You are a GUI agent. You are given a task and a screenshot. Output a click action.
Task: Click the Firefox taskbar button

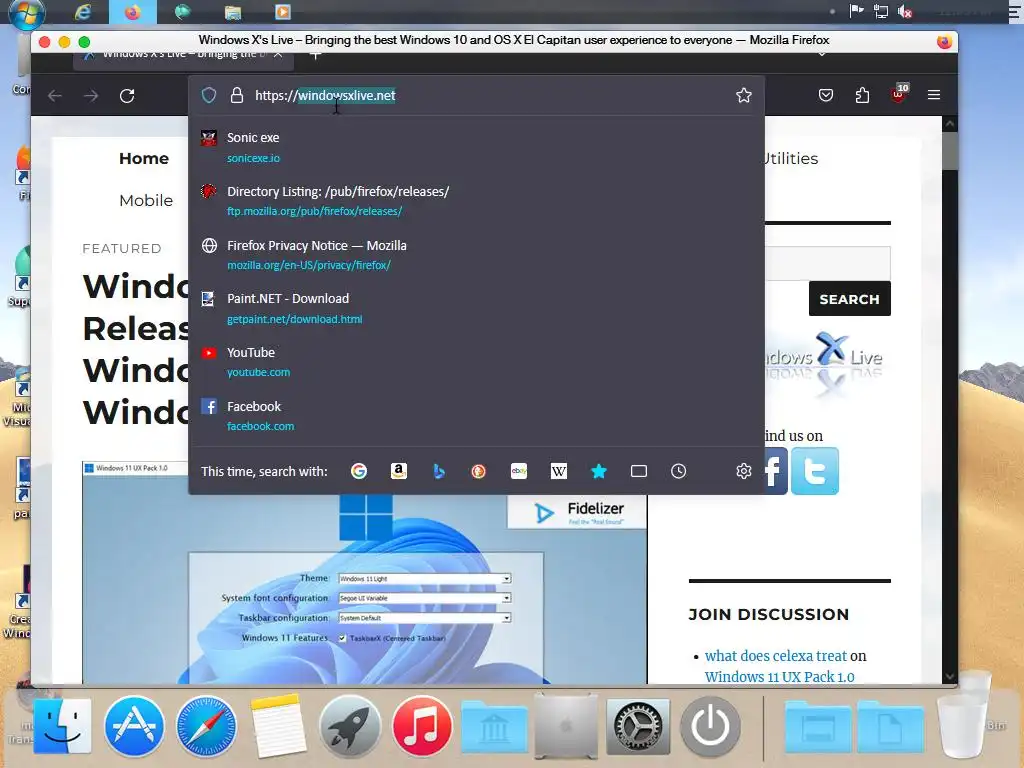[x=133, y=12]
